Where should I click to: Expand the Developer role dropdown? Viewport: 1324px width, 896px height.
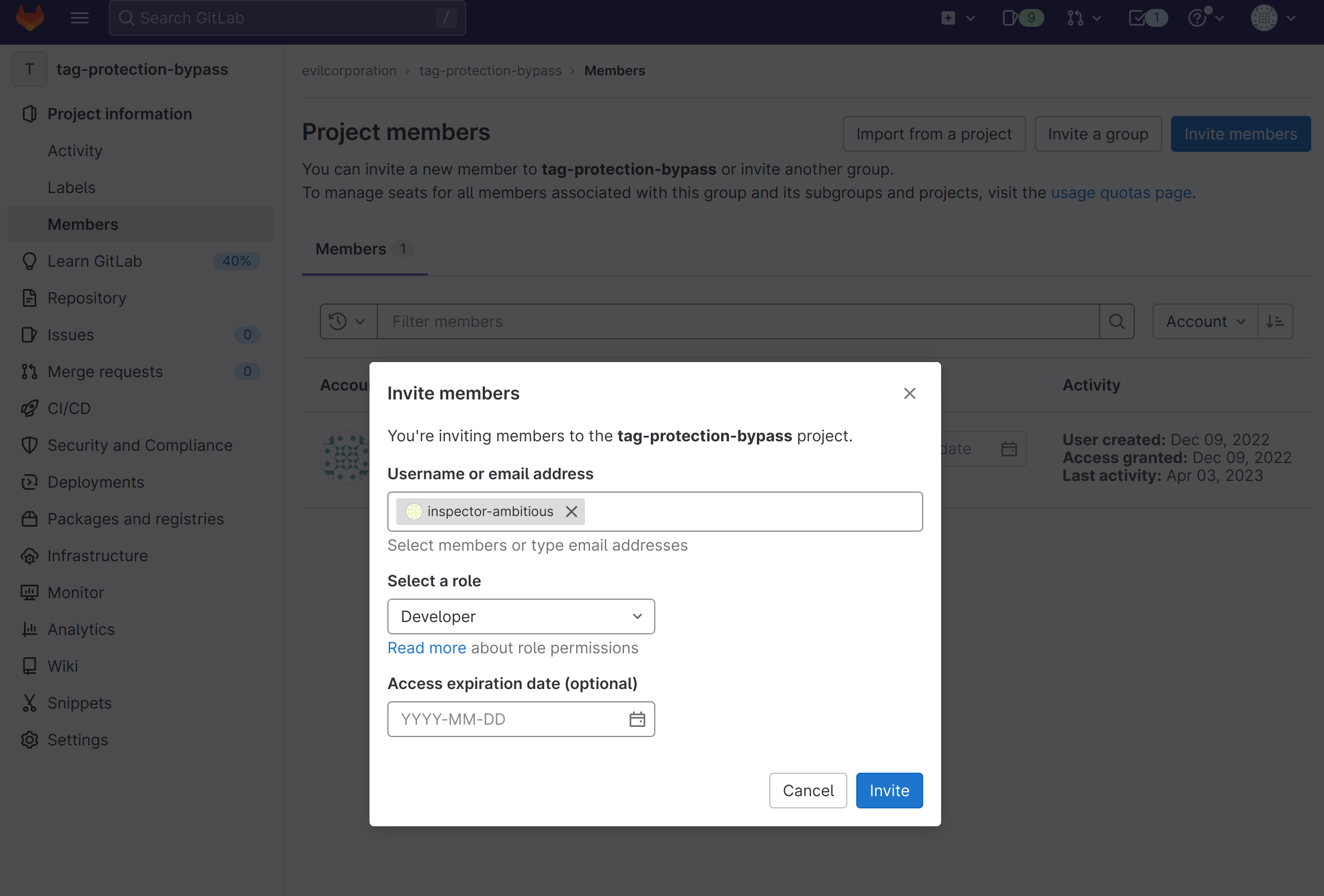[x=521, y=616]
